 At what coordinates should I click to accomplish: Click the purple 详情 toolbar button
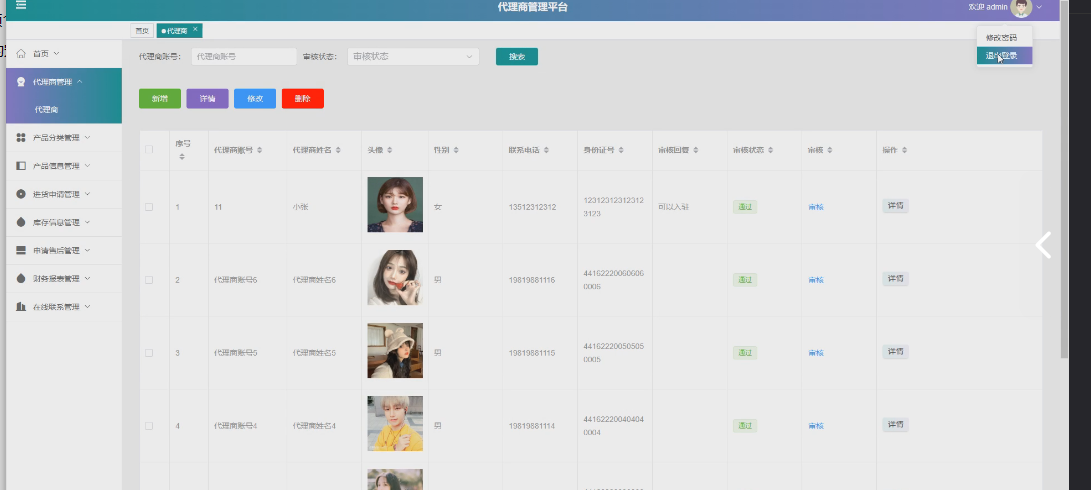207,99
